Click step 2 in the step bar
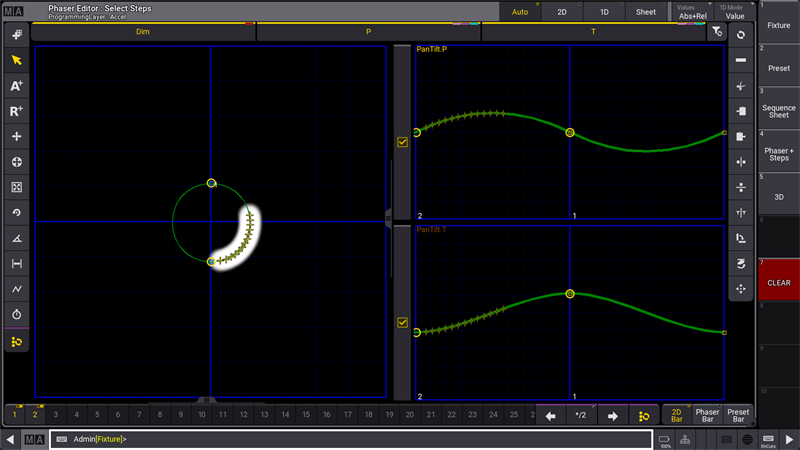Viewport: 800px width, 450px height. [35, 415]
